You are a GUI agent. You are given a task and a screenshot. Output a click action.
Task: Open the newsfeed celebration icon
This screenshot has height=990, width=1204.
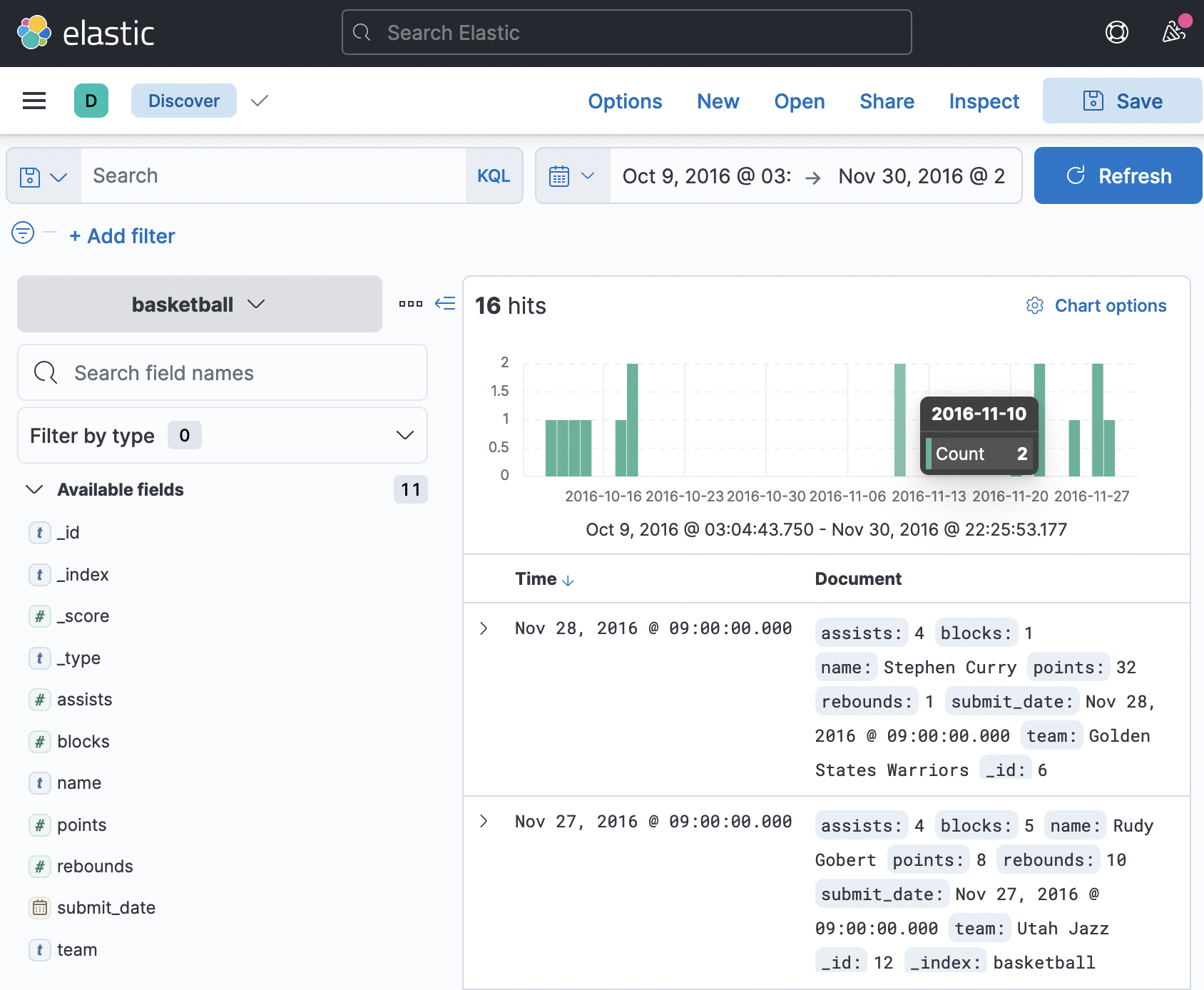[1173, 32]
